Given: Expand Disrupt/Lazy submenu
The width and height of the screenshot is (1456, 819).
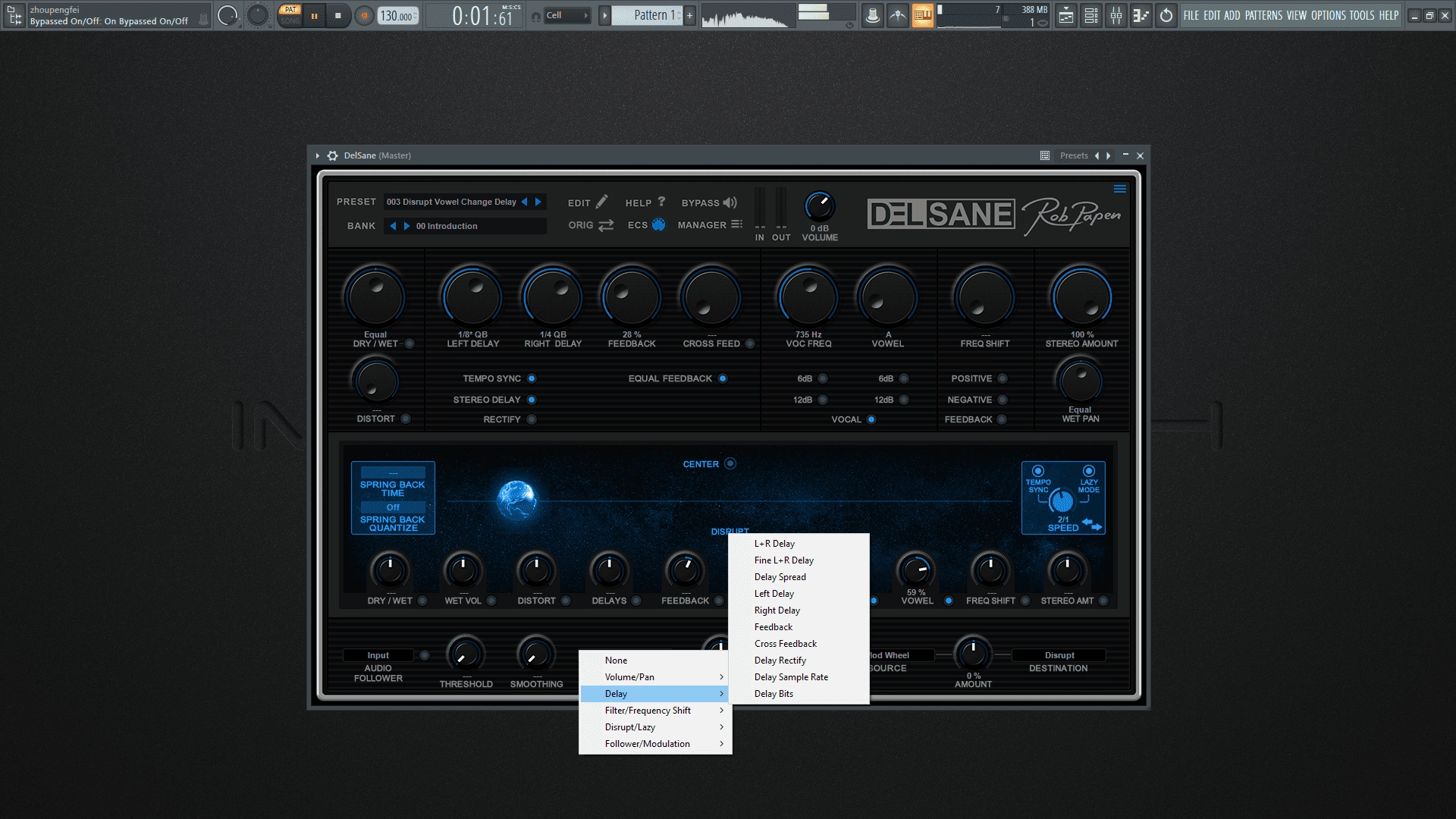Looking at the screenshot, I should coord(656,727).
